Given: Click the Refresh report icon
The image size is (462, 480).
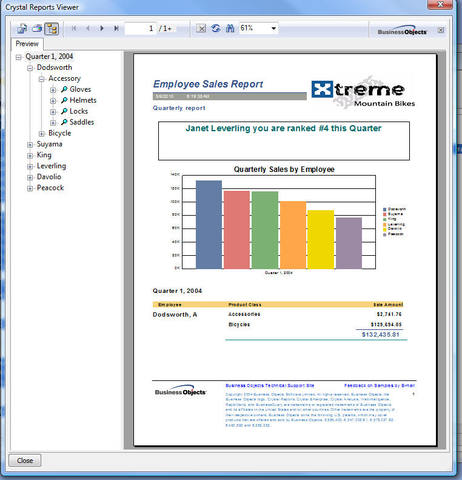Looking at the screenshot, I should 216,29.
